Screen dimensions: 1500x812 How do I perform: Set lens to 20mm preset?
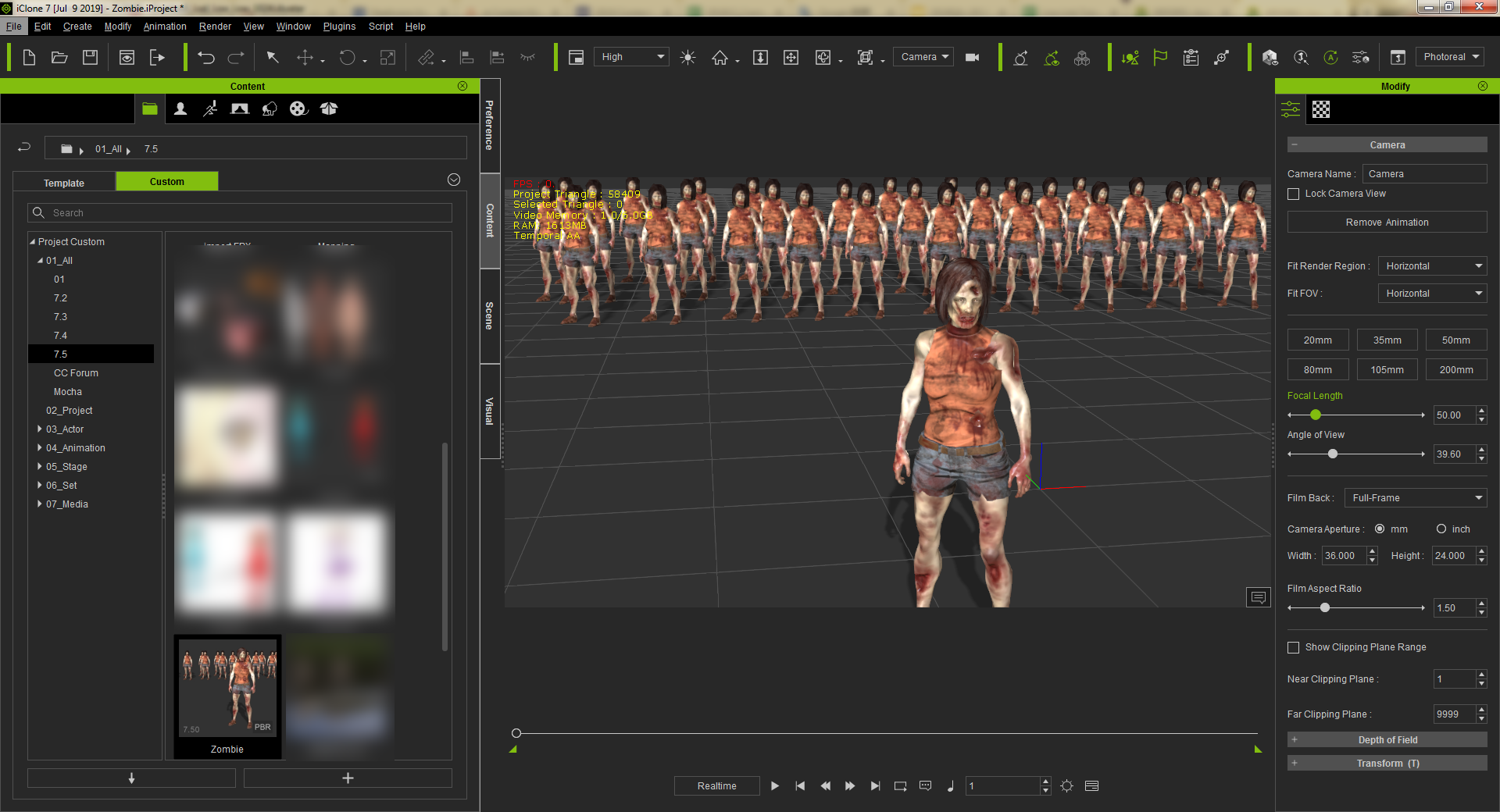[x=1317, y=340]
